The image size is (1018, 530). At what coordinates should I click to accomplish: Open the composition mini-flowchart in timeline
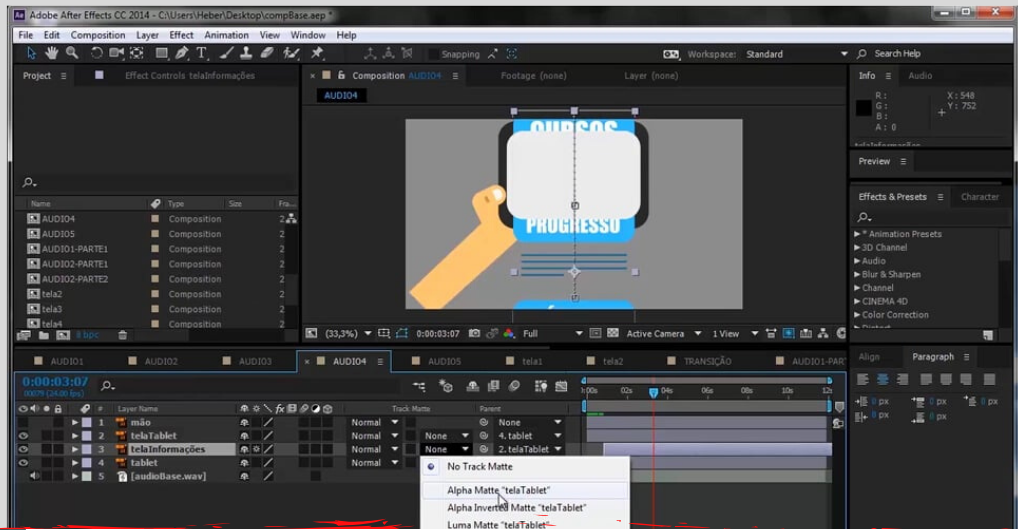419,386
